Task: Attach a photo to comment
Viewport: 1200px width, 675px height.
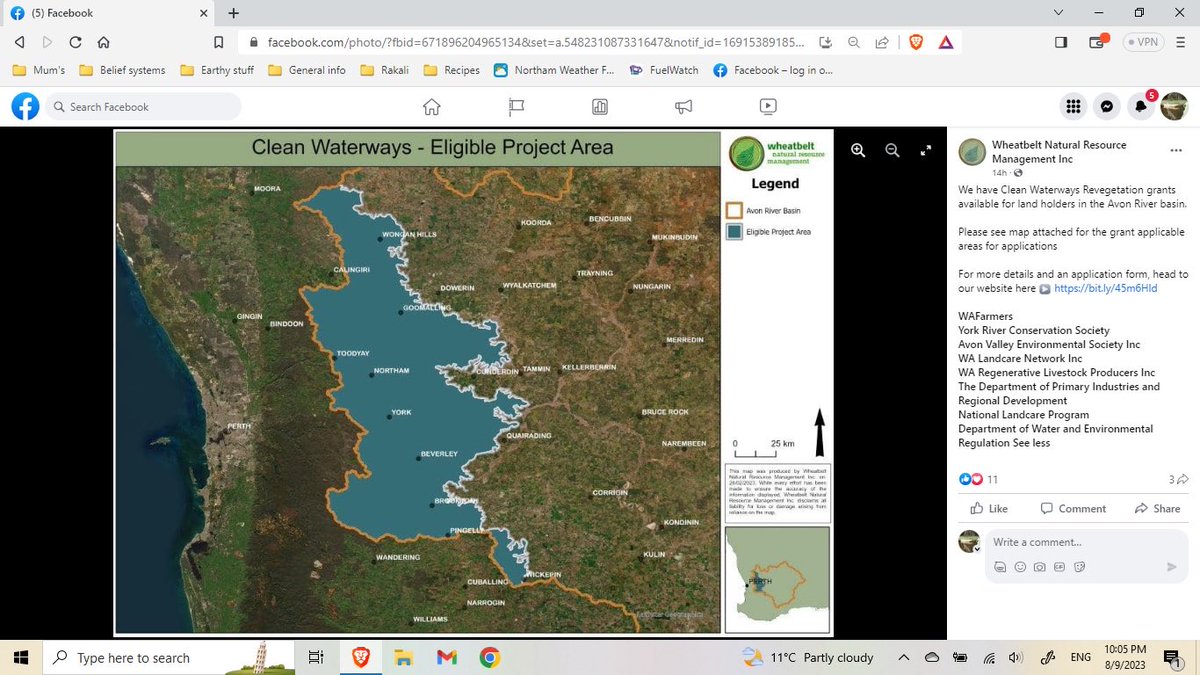Action: click(x=1040, y=566)
